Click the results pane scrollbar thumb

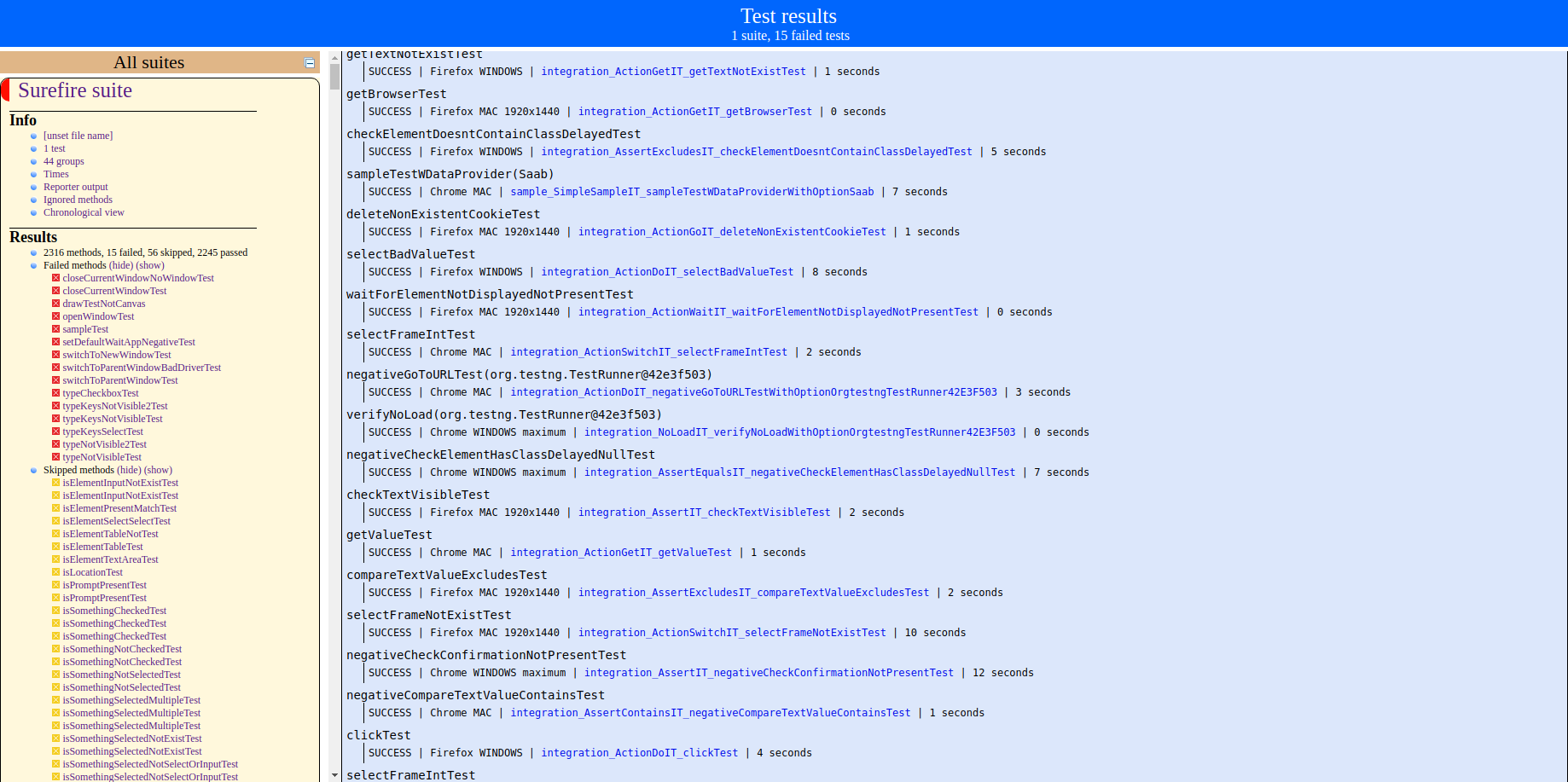[334, 77]
